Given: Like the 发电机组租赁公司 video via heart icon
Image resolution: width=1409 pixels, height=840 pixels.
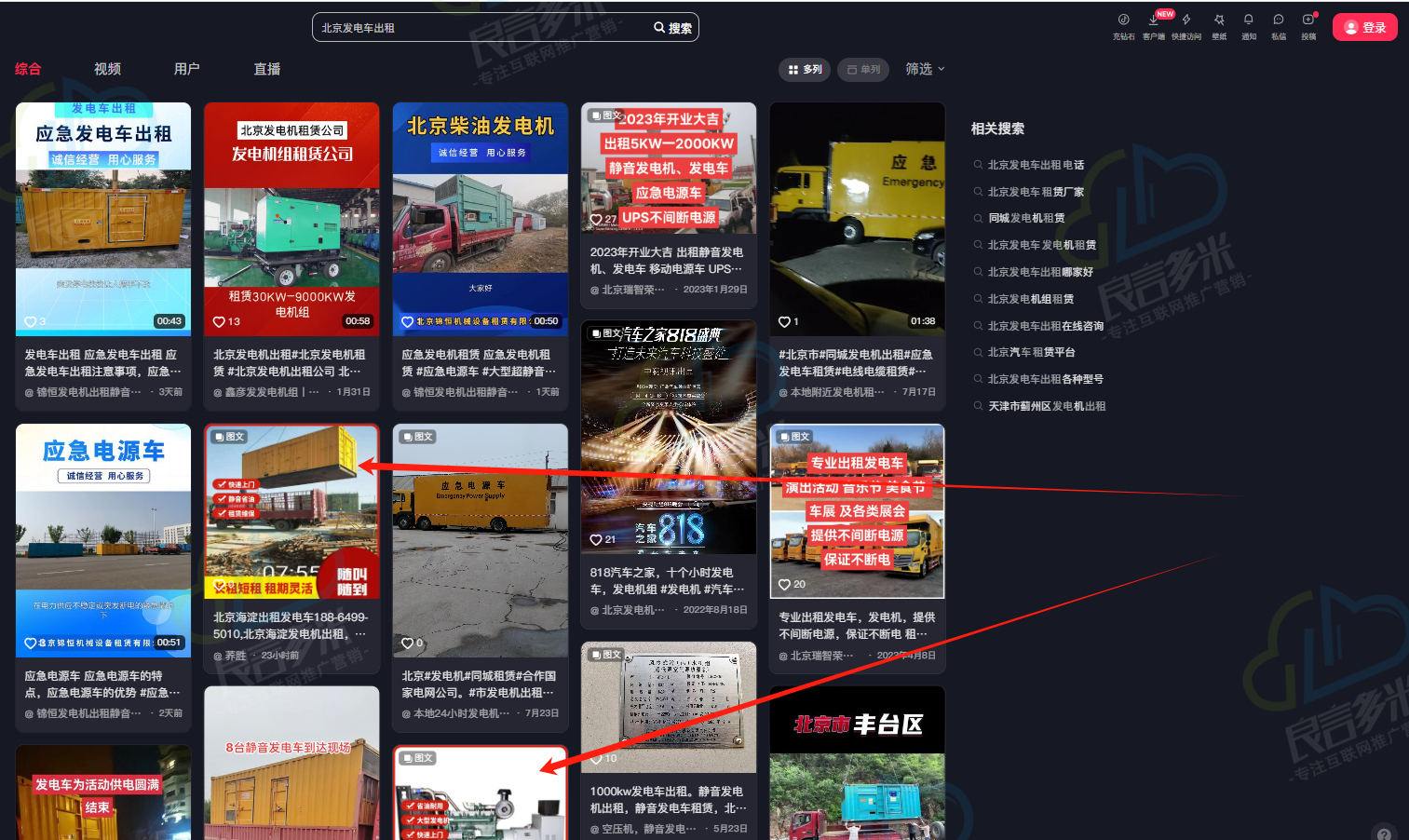Looking at the screenshot, I should pos(220,321).
